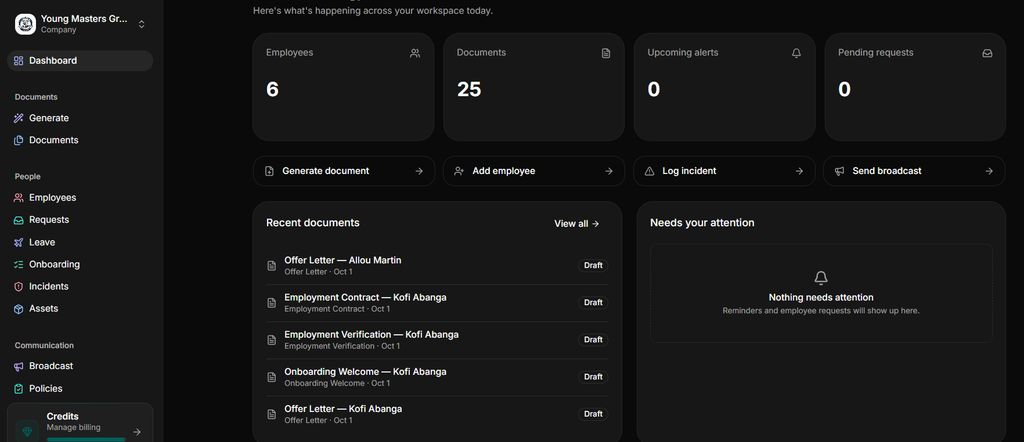The image size is (1024, 442).
Task: Click Draft badge on Onboarding Welcome row
Action: pyautogui.click(x=593, y=377)
